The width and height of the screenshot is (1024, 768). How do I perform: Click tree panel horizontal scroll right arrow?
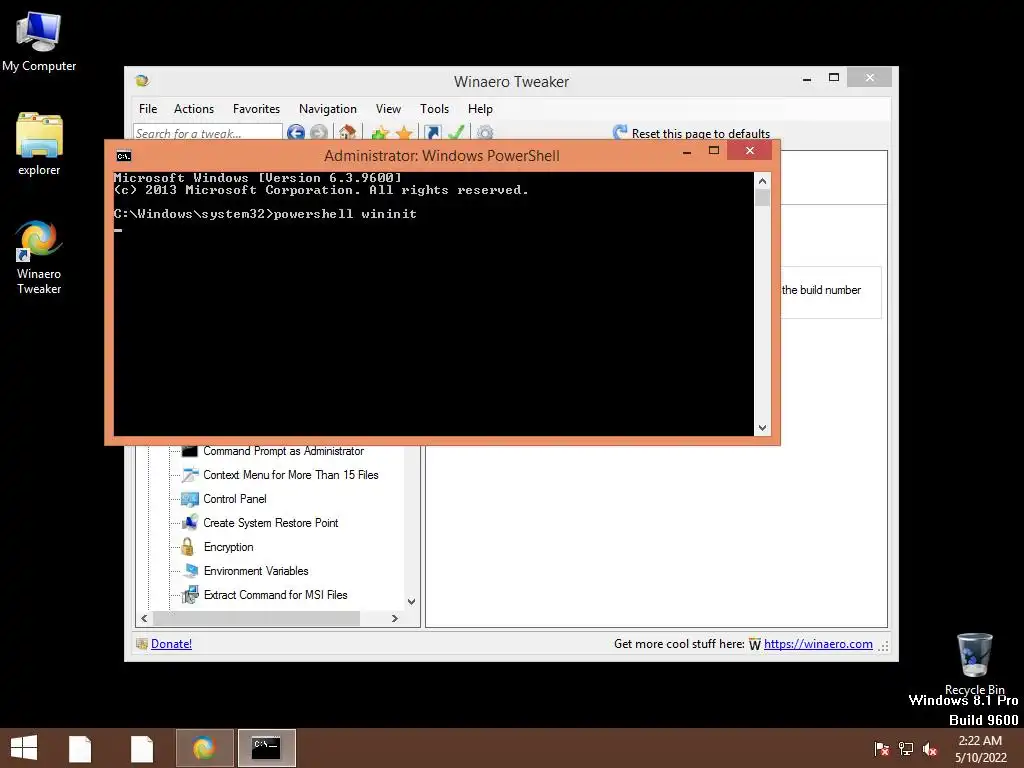[394, 618]
